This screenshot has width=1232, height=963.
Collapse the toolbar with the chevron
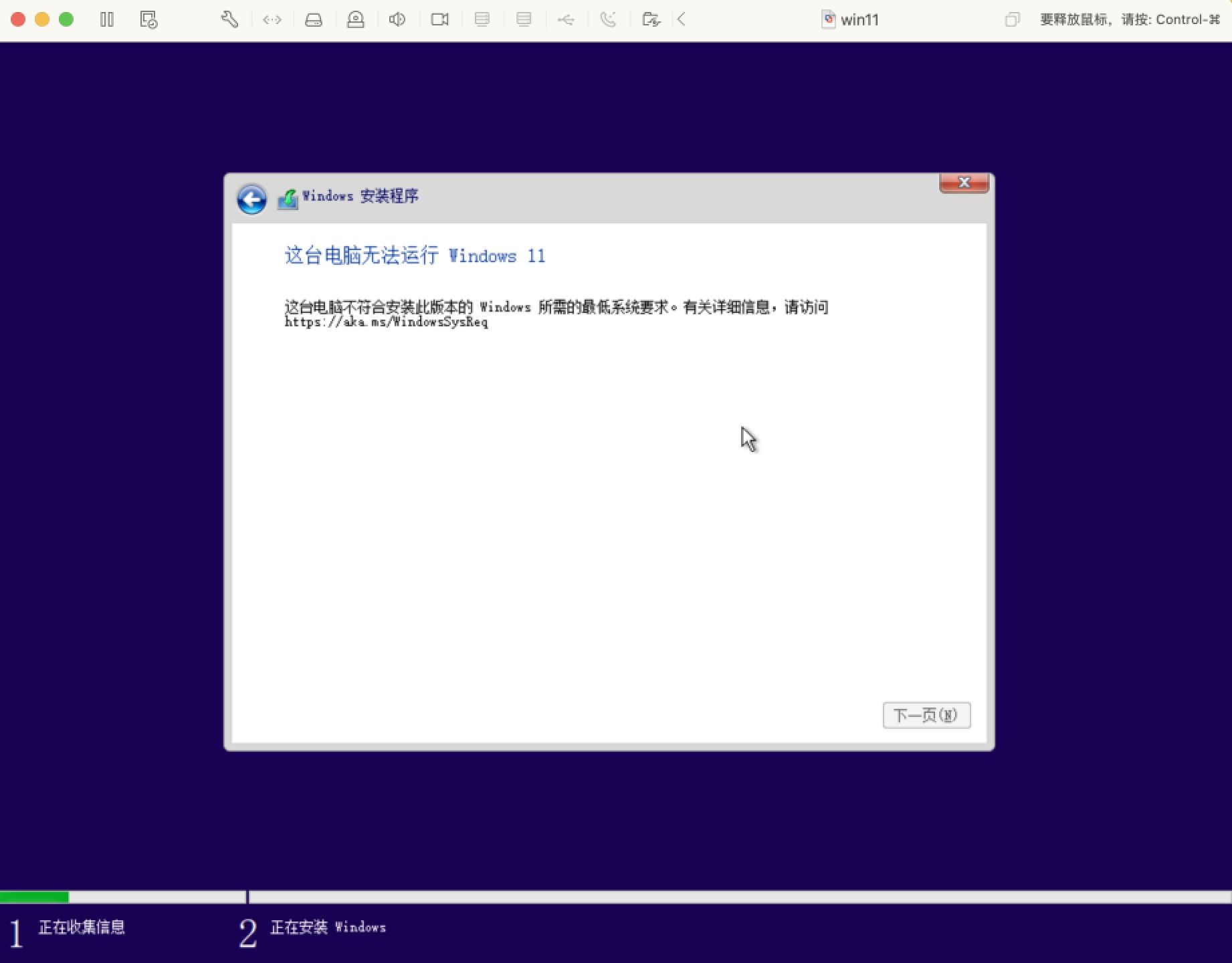pyautogui.click(x=681, y=19)
